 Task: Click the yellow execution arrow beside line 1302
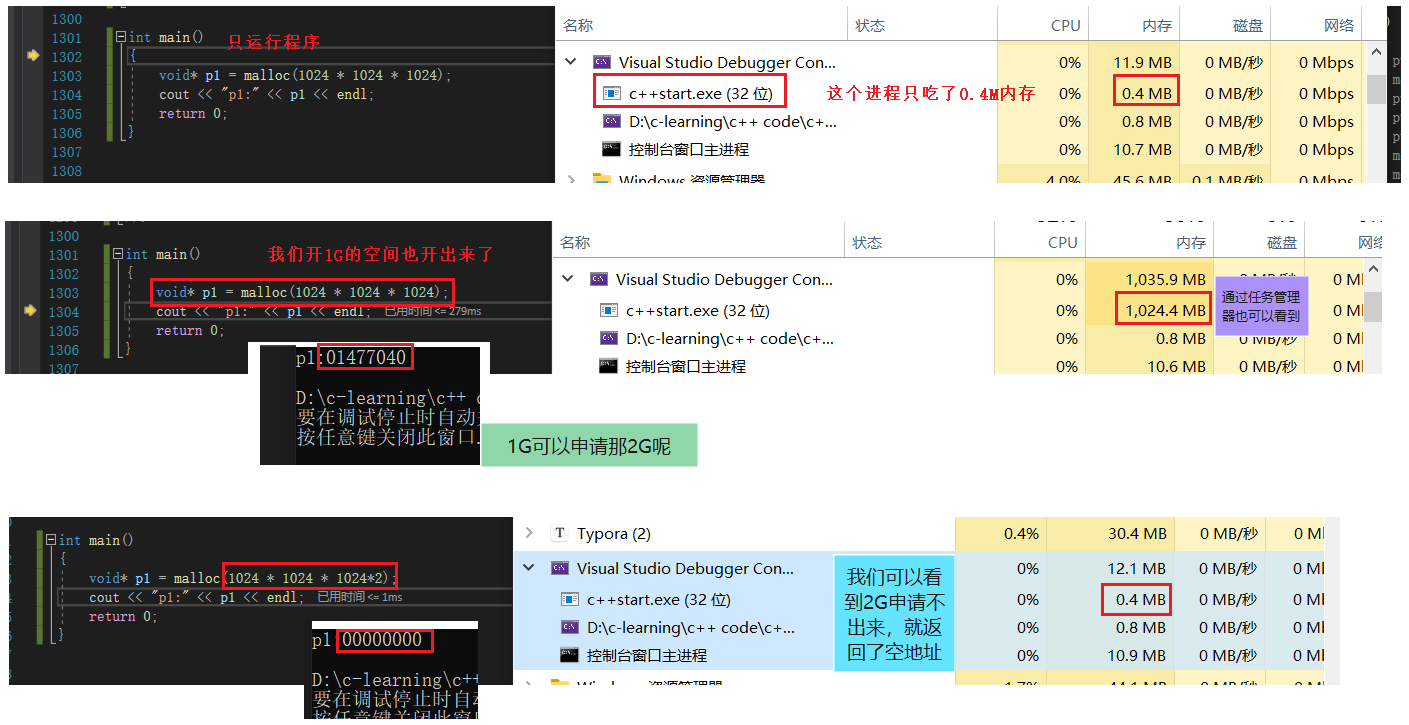click(x=34, y=56)
